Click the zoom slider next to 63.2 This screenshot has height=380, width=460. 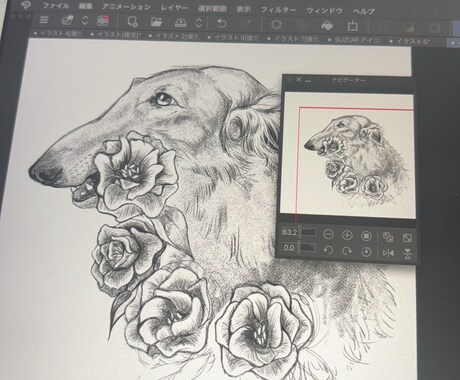coord(307,232)
